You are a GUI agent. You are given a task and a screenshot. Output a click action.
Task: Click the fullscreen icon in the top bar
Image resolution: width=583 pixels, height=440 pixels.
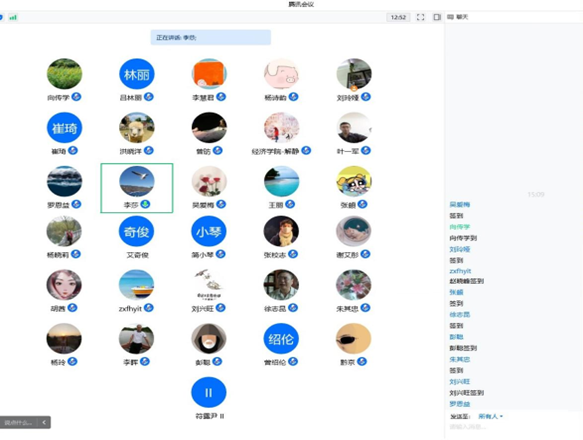(x=421, y=17)
